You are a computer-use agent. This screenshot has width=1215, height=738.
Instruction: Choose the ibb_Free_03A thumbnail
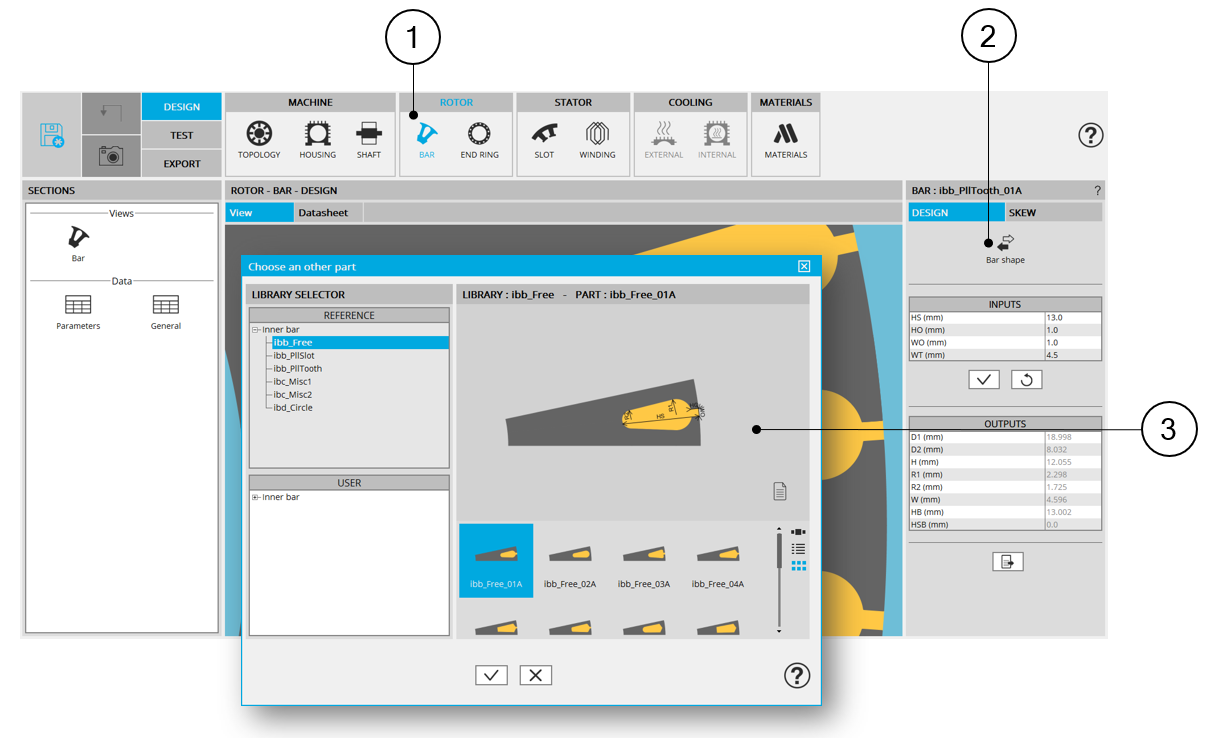click(x=643, y=562)
